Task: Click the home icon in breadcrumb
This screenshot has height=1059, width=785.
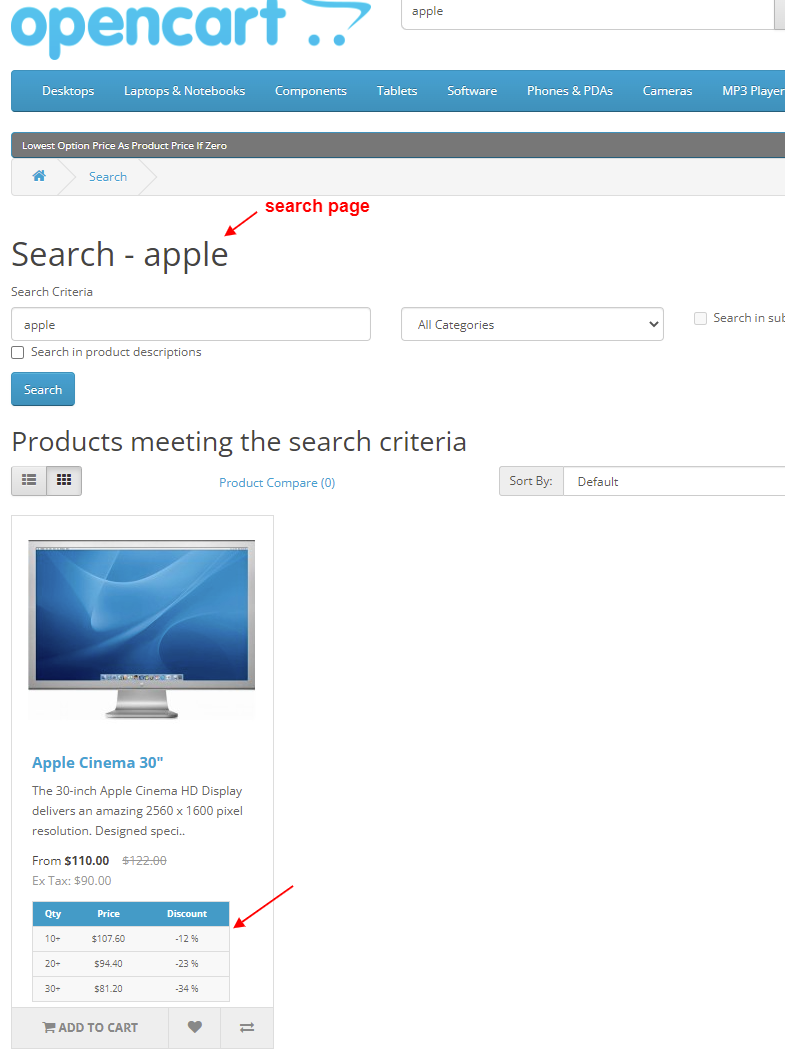Action: tap(39, 176)
